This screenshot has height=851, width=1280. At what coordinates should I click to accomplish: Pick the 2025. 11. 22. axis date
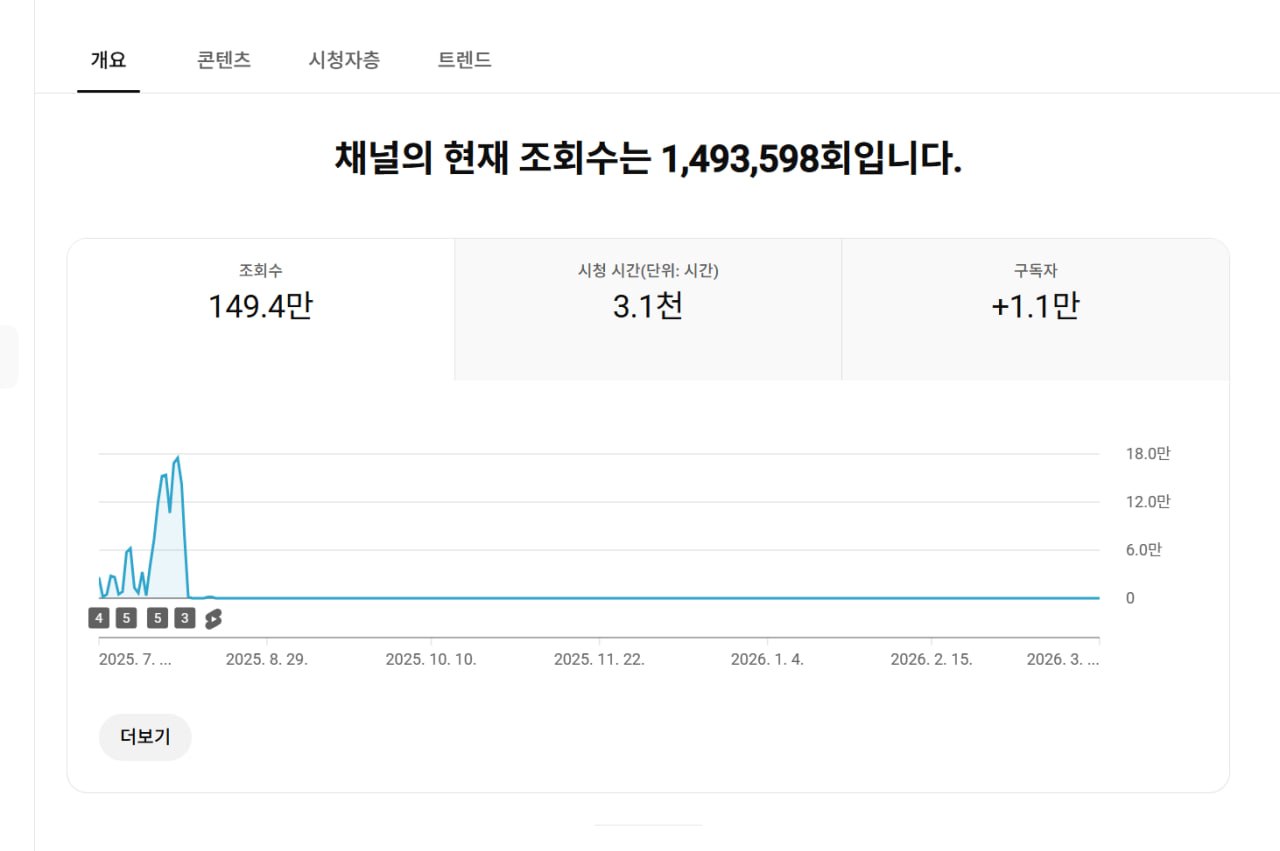tap(599, 660)
